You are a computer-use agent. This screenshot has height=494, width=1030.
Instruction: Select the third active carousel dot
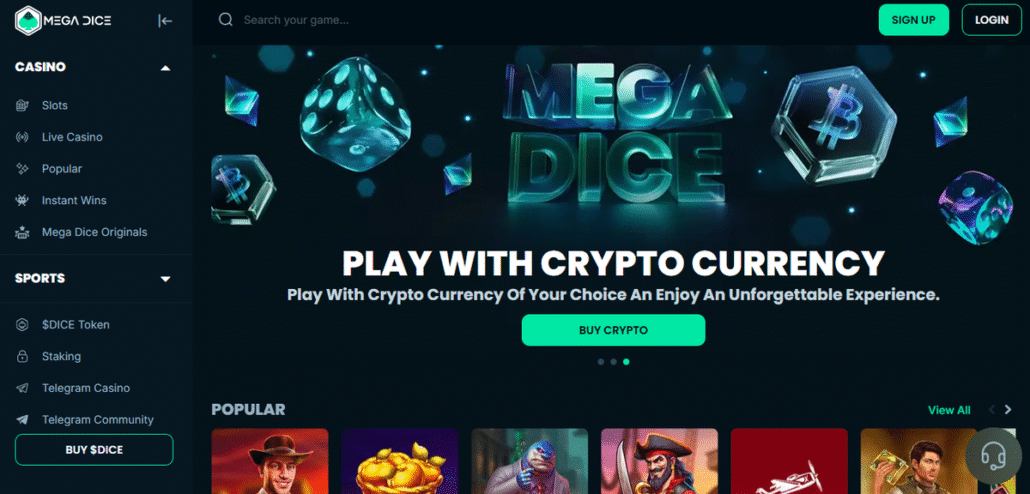pyautogui.click(x=626, y=361)
